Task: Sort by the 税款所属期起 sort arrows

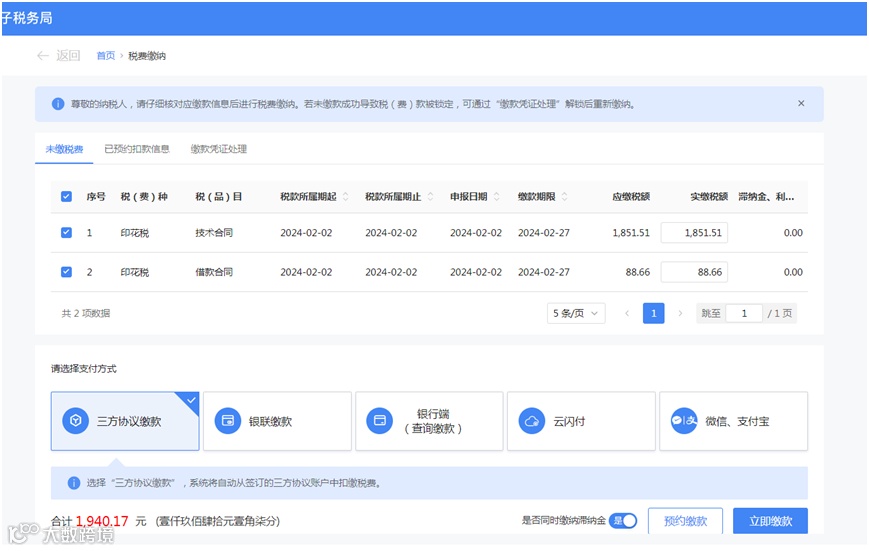Action: (345, 196)
